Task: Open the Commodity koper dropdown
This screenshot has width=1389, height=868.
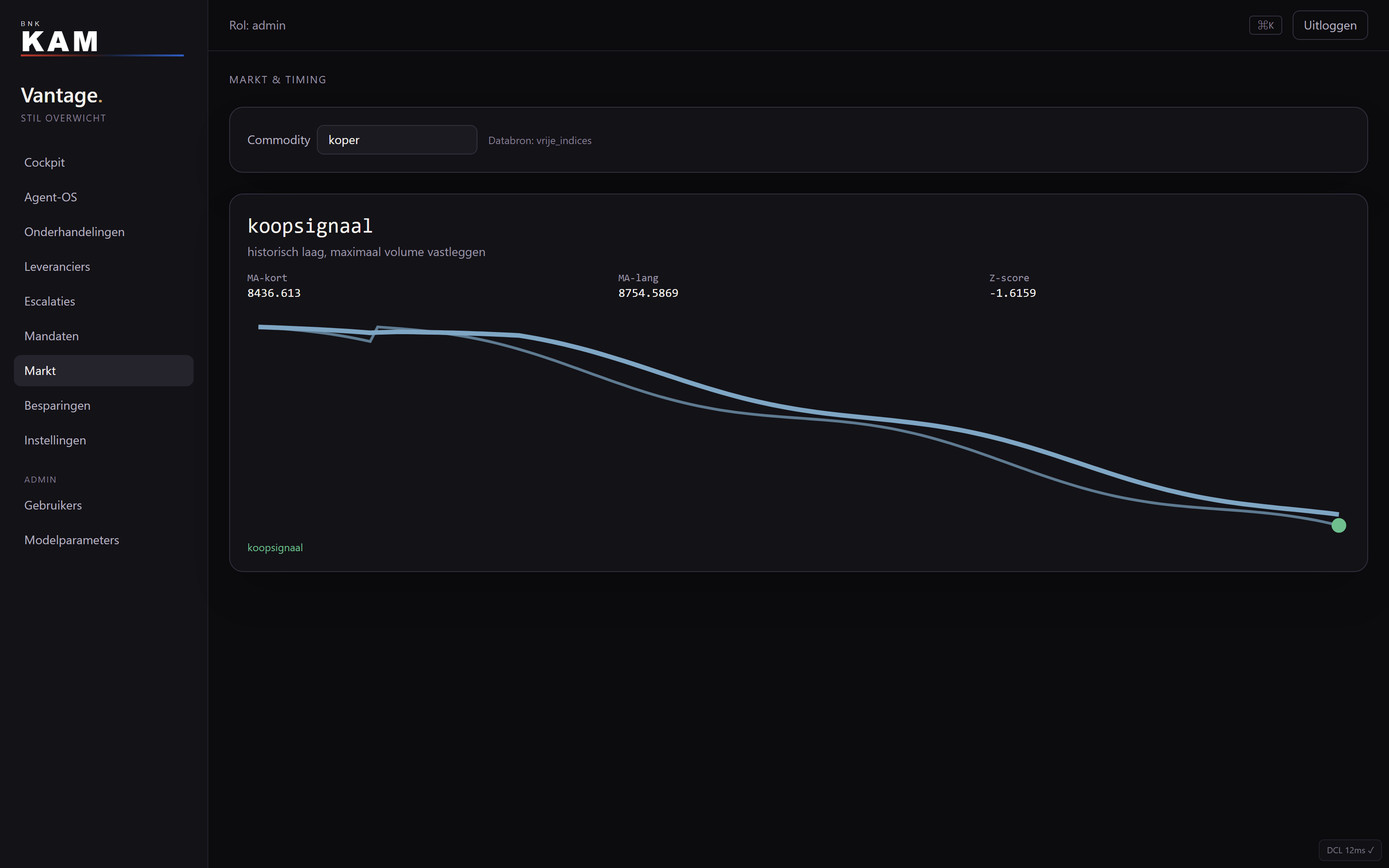Action: coord(397,140)
